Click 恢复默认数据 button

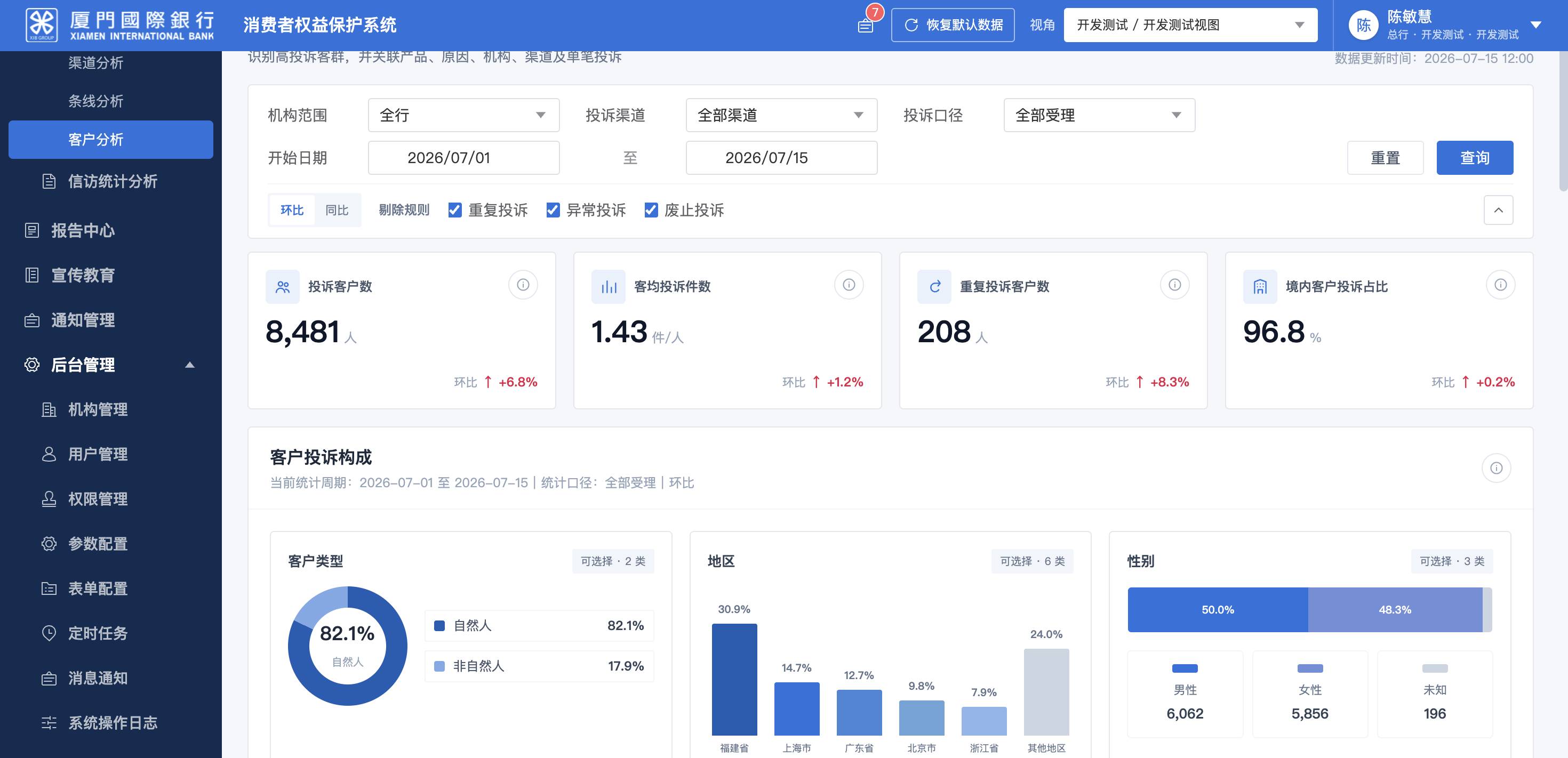point(953,25)
